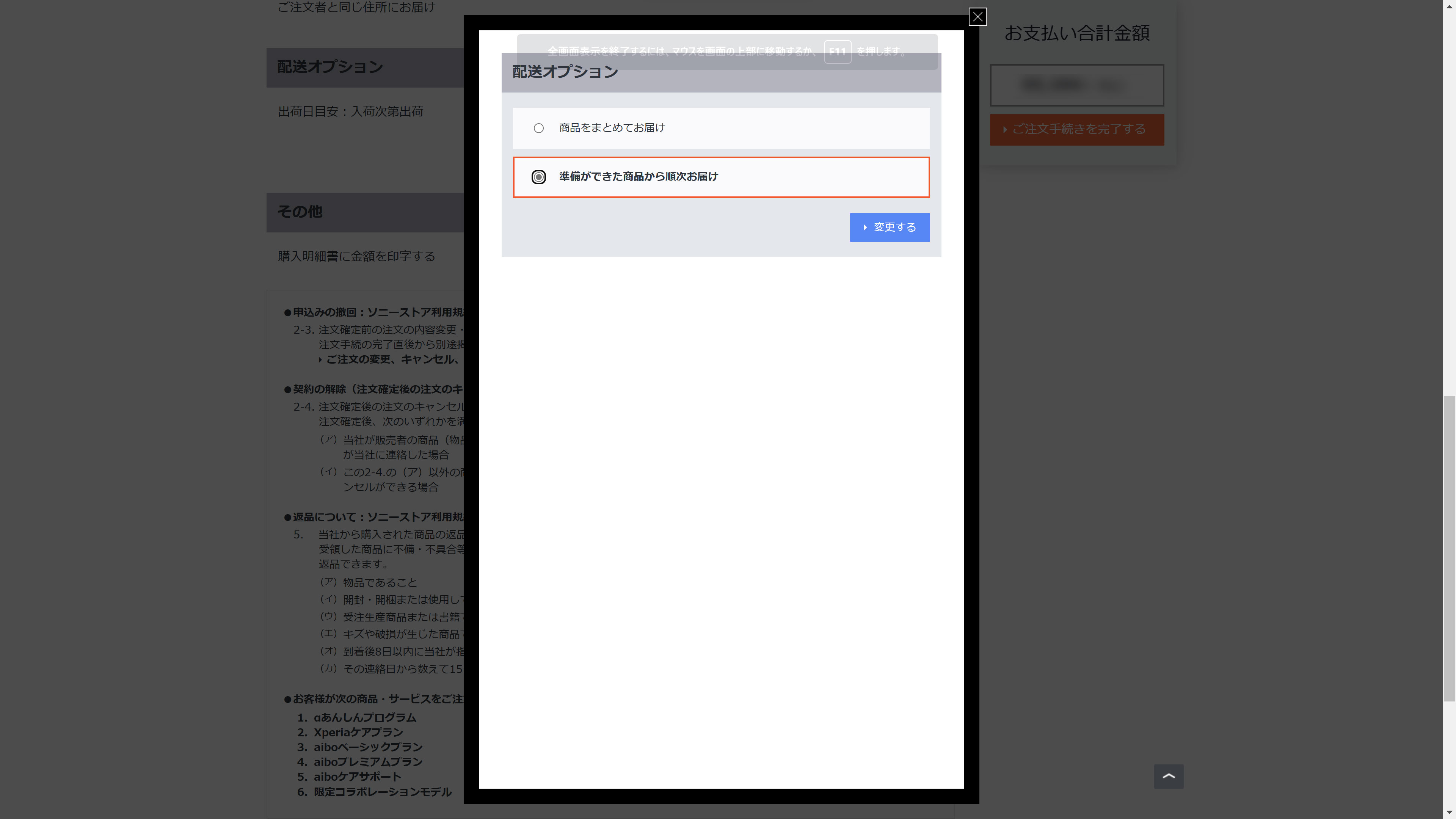This screenshot has height=819, width=1456.
Task: Close the delivery options dialog
Action: tap(977, 17)
